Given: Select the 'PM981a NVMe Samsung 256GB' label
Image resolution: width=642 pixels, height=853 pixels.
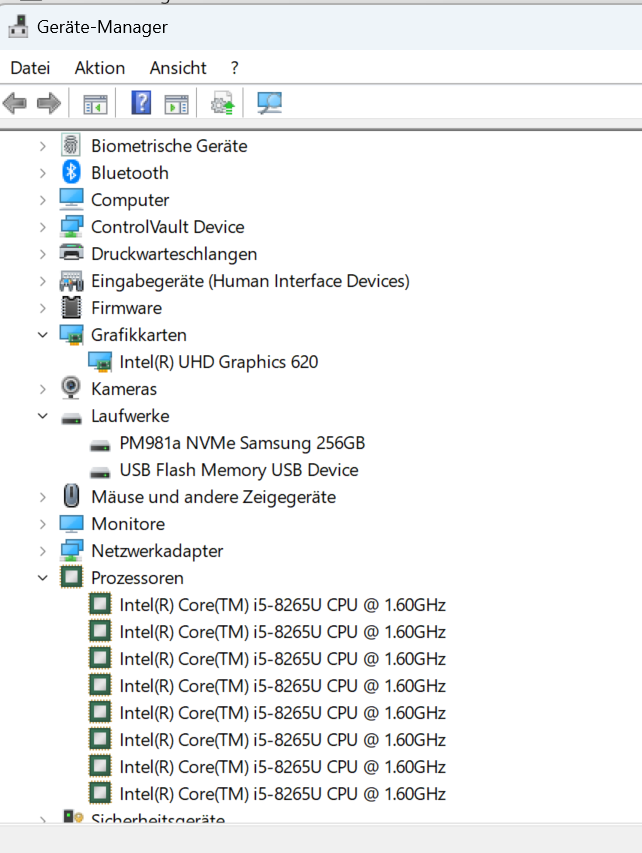Looking at the screenshot, I should click(x=242, y=443).
